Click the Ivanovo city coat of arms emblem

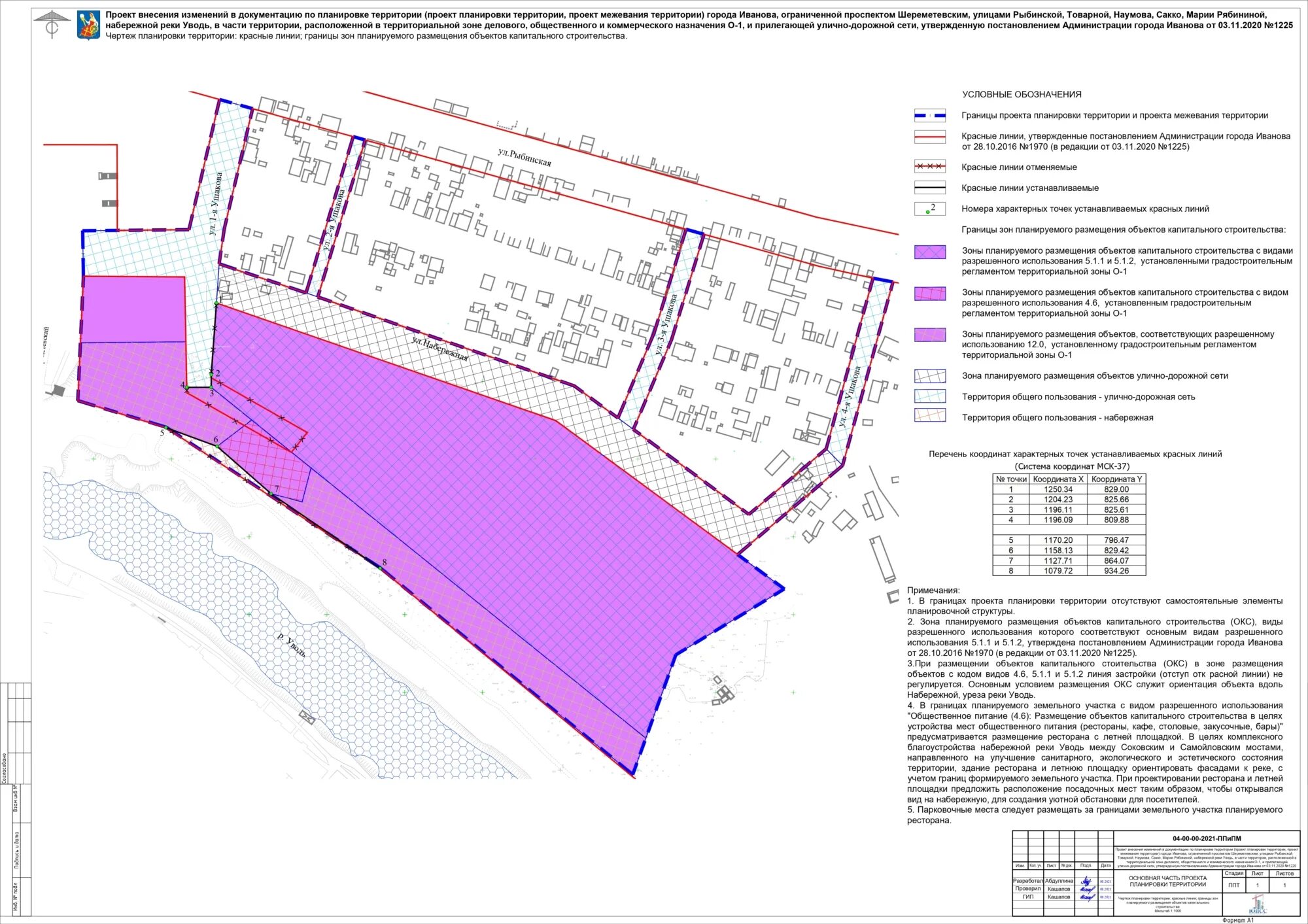click(x=88, y=24)
